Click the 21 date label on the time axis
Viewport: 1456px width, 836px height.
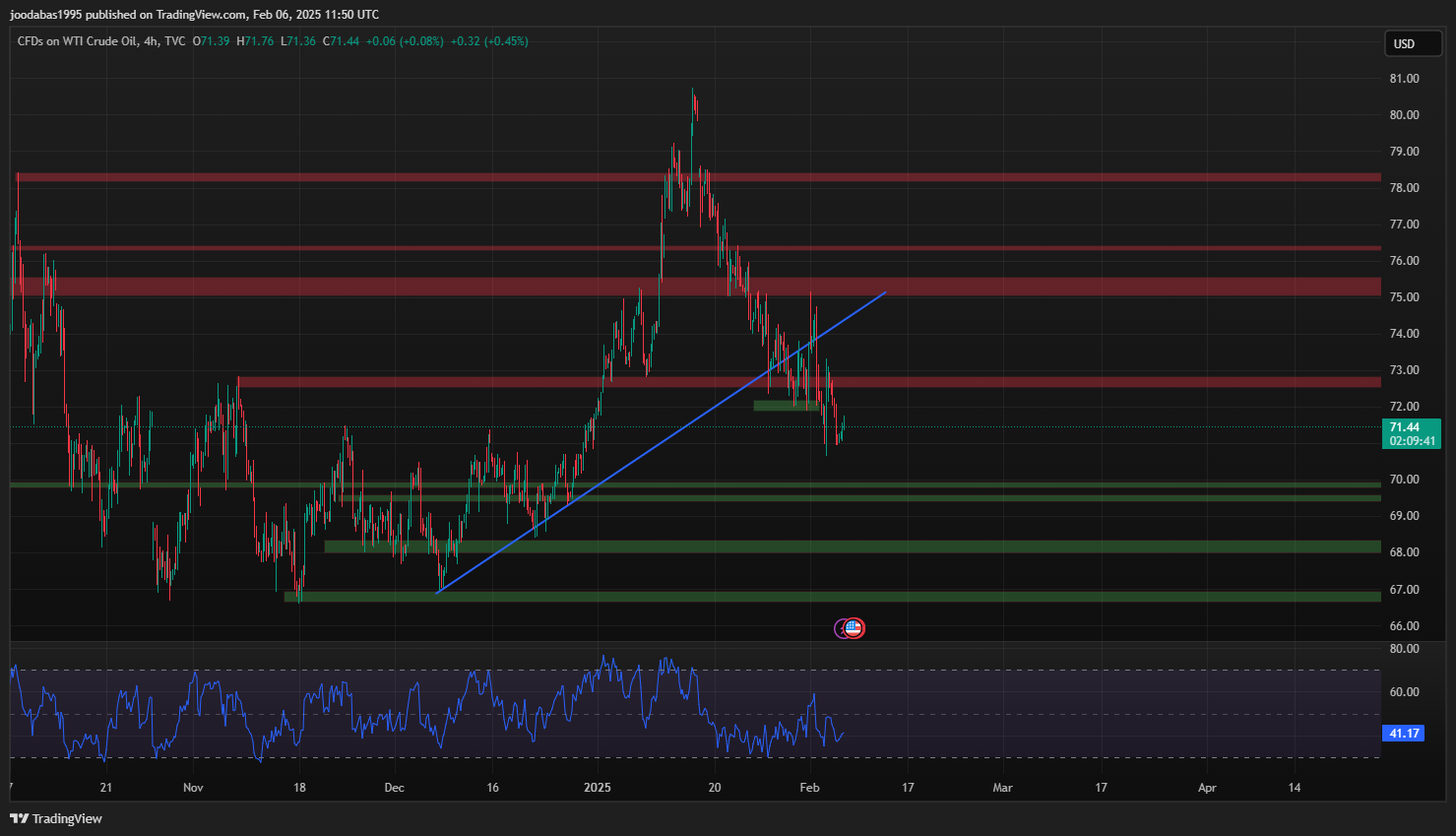point(106,788)
